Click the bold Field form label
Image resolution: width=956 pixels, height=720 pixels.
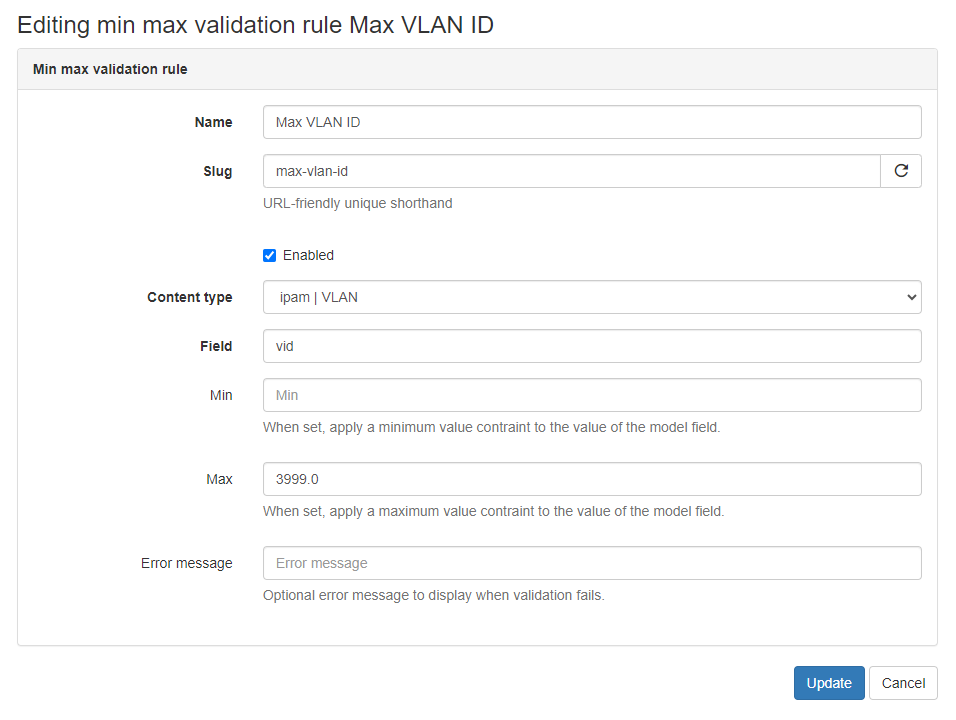point(215,346)
